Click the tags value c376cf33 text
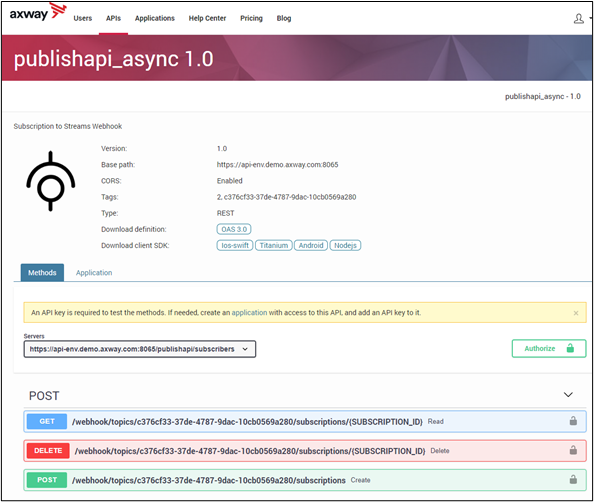This screenshot has height=502, width=594. click(286, 197)
